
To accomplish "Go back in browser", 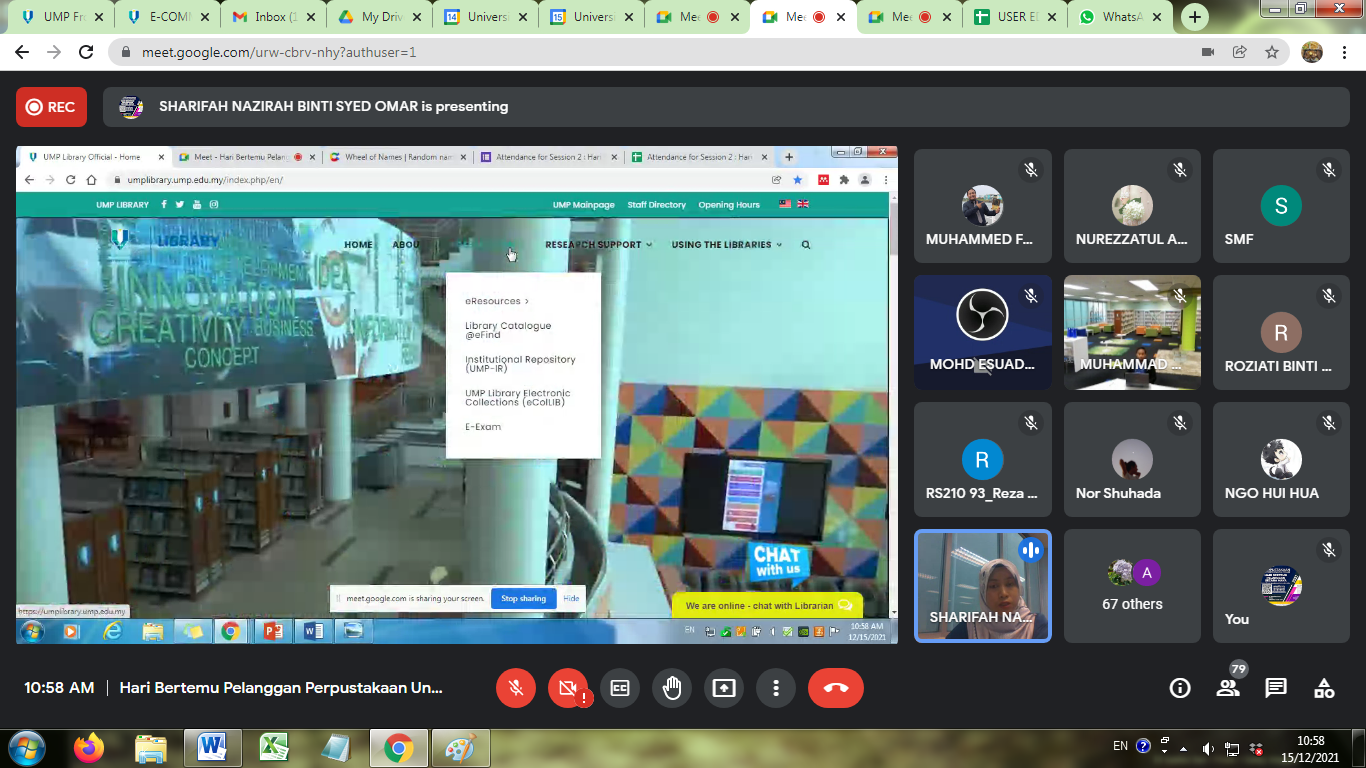I will click(22, 52).
